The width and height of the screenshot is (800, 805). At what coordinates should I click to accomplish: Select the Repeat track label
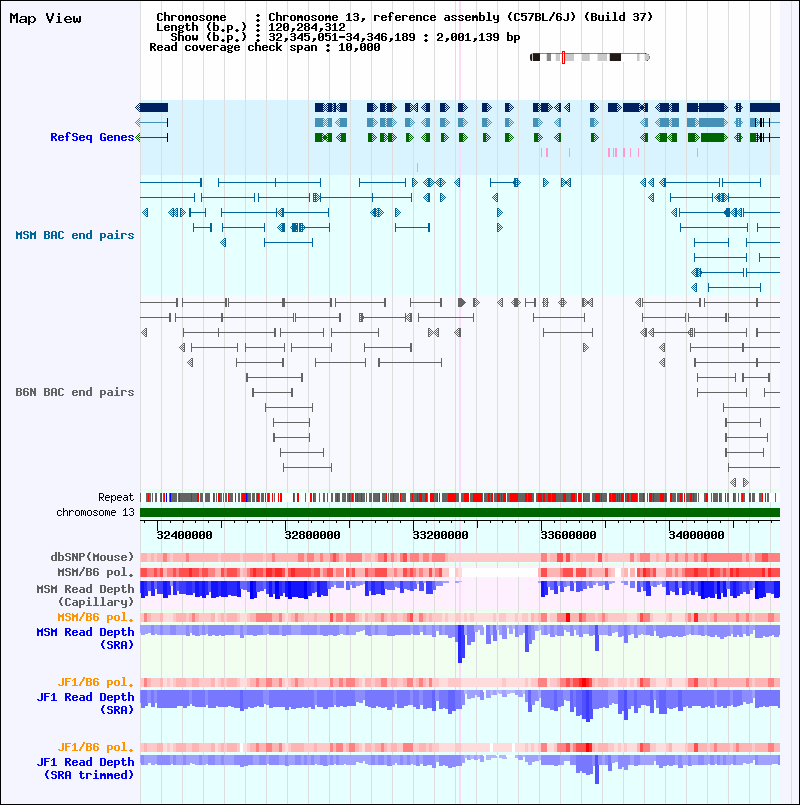(x=116, y=497)
